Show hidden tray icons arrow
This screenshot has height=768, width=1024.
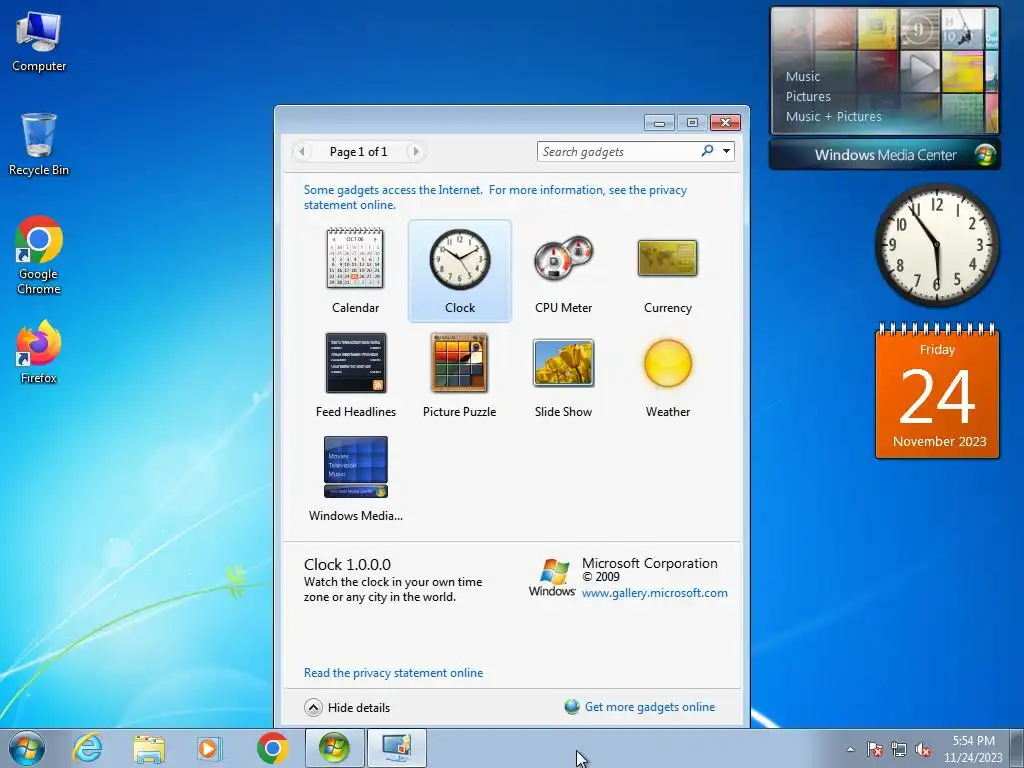[x=850, y=749]
